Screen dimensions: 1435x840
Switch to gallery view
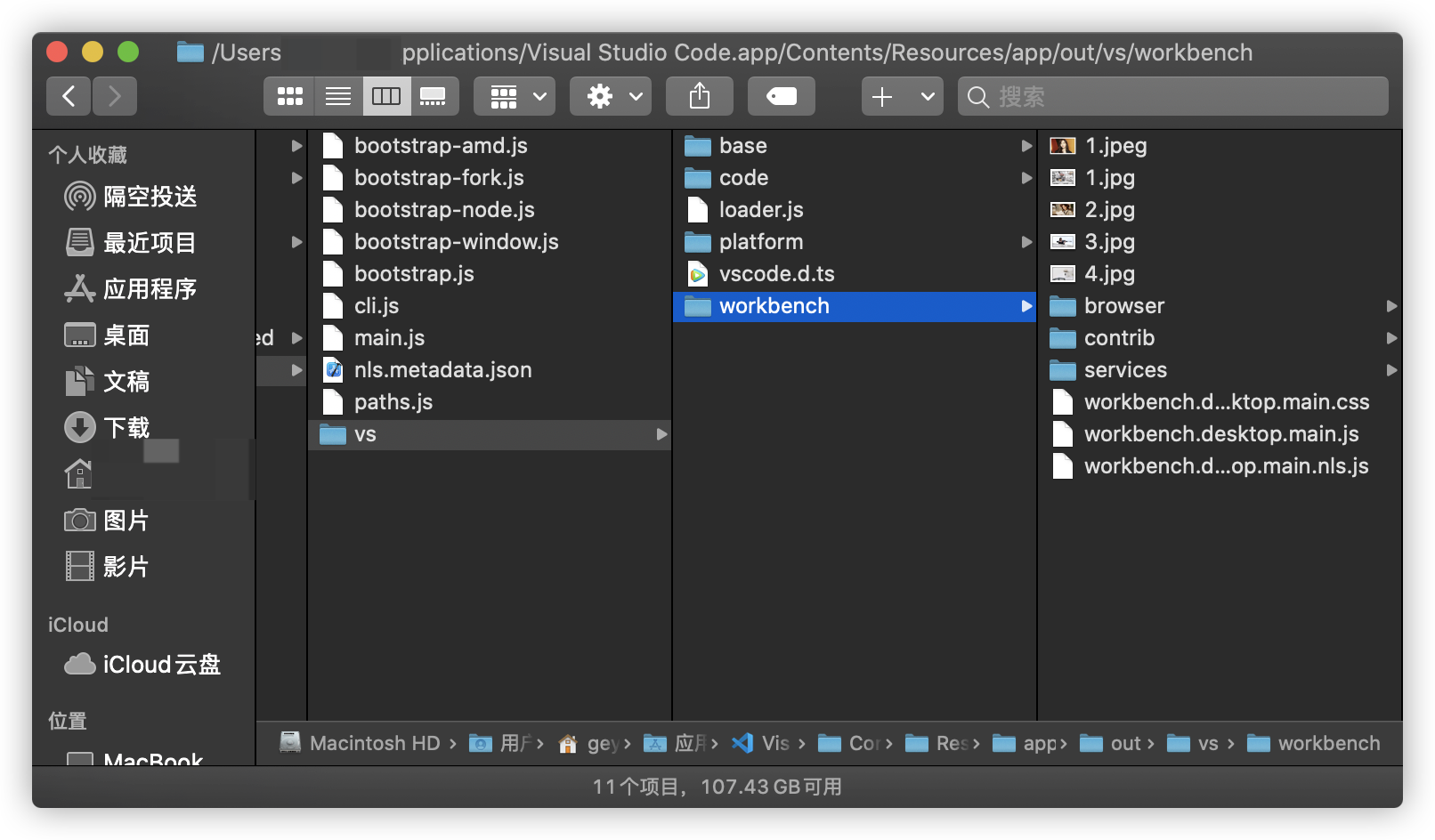click(x=434, y=96)
